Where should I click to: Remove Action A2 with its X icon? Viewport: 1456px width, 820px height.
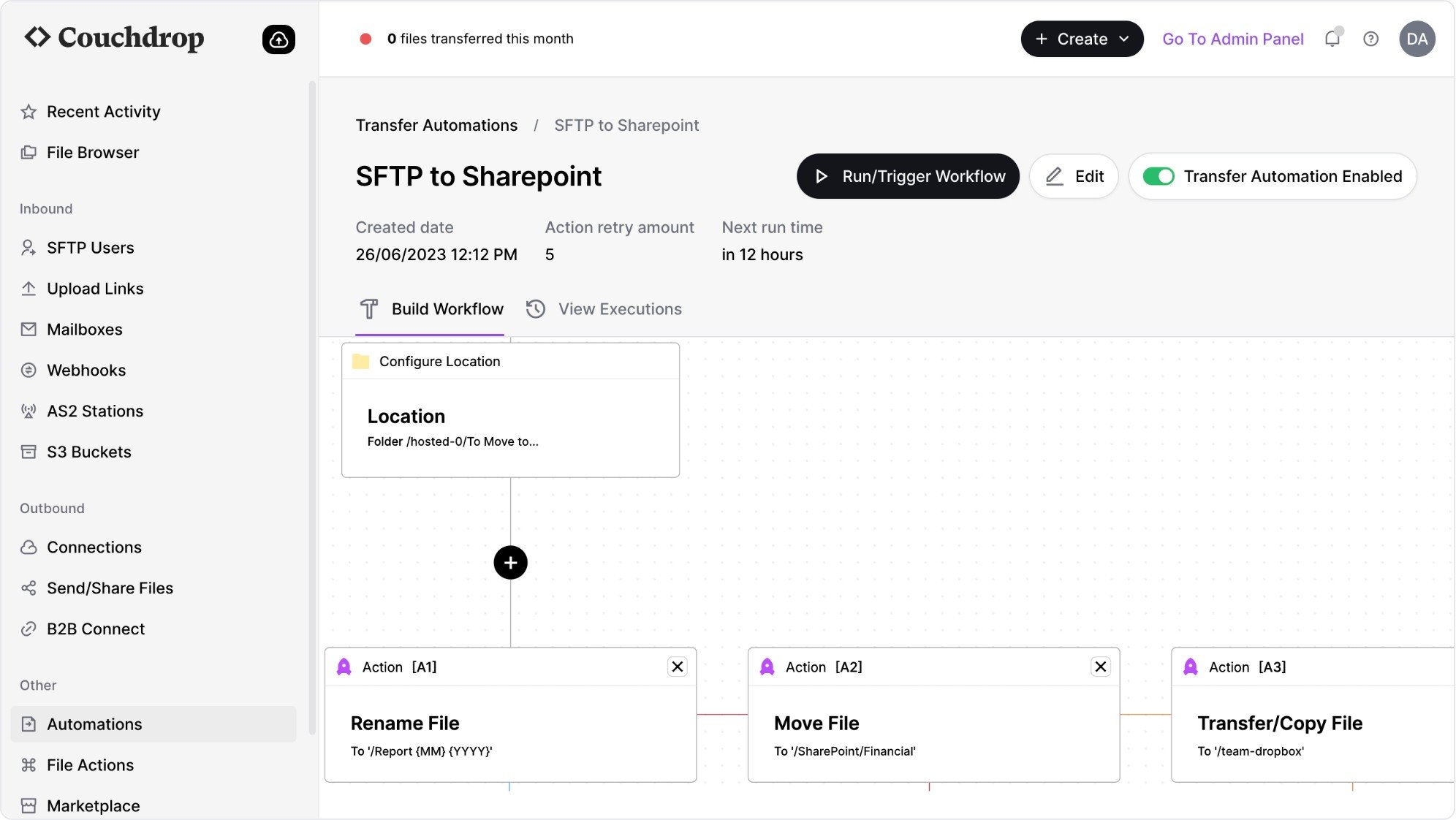coord(1100,667)
